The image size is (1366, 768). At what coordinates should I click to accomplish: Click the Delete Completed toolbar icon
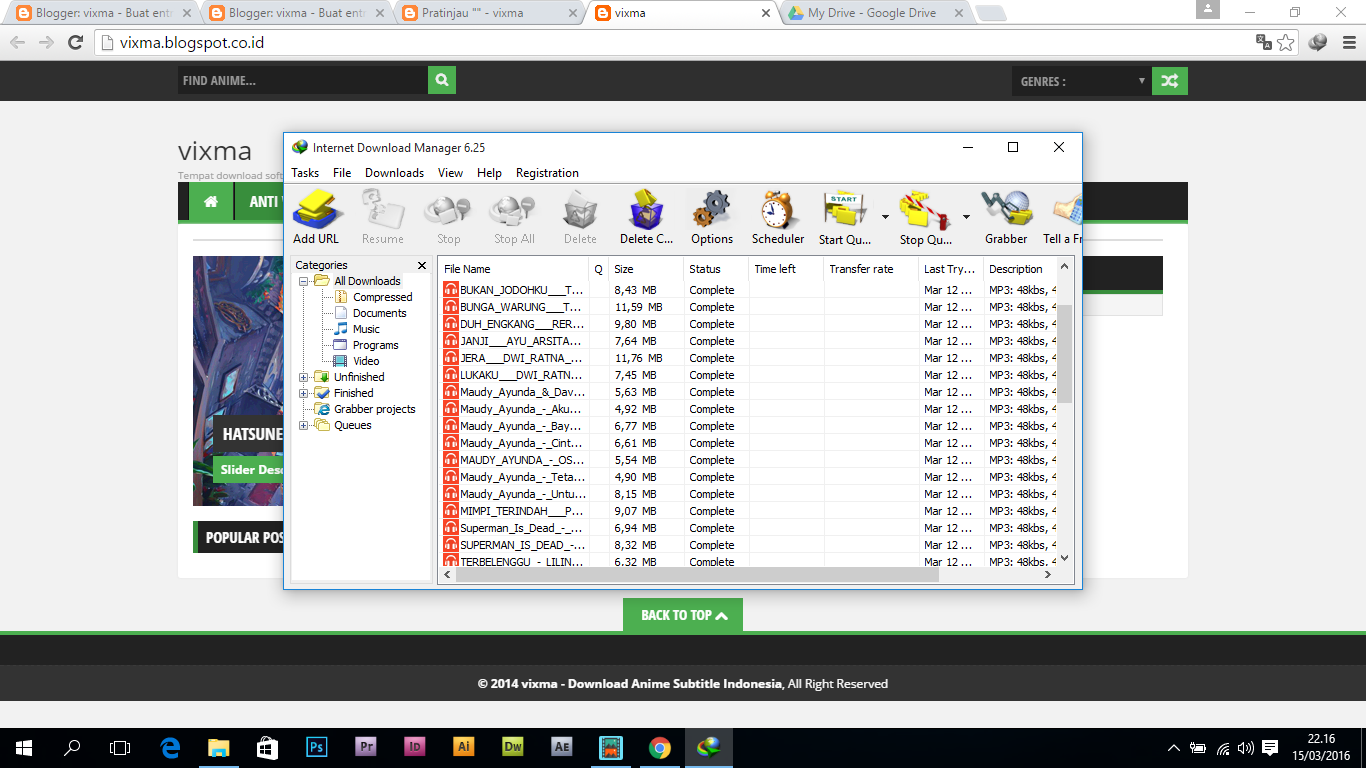point(646,209)
